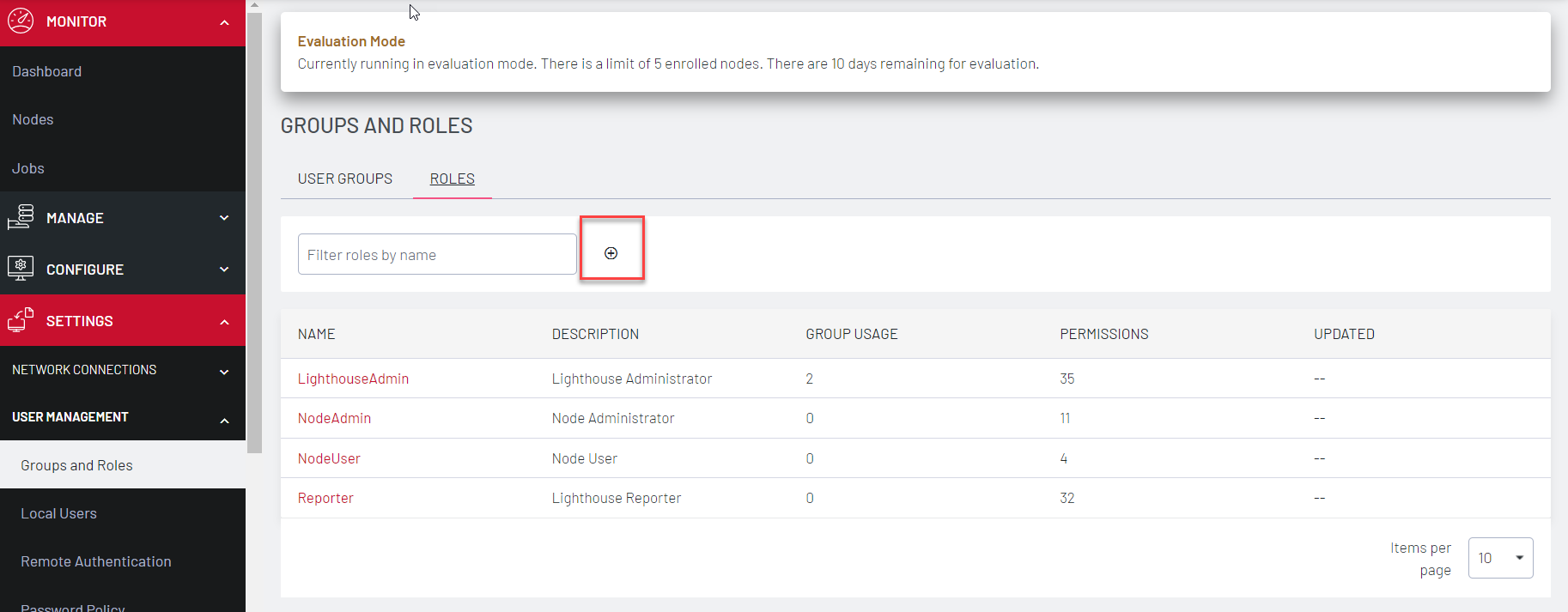The height and width of the screenshot is (612, 1568).
Task: Expand the Manage section chevron
Action: (x=224, y=218)
